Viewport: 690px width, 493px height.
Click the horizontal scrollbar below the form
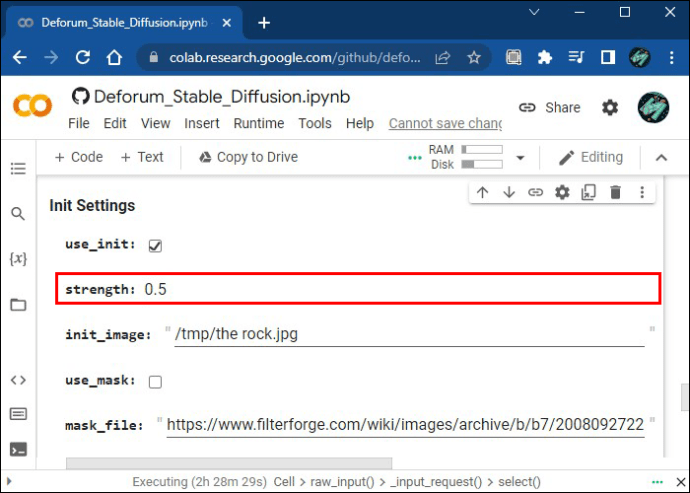click(x=229, y=463)
